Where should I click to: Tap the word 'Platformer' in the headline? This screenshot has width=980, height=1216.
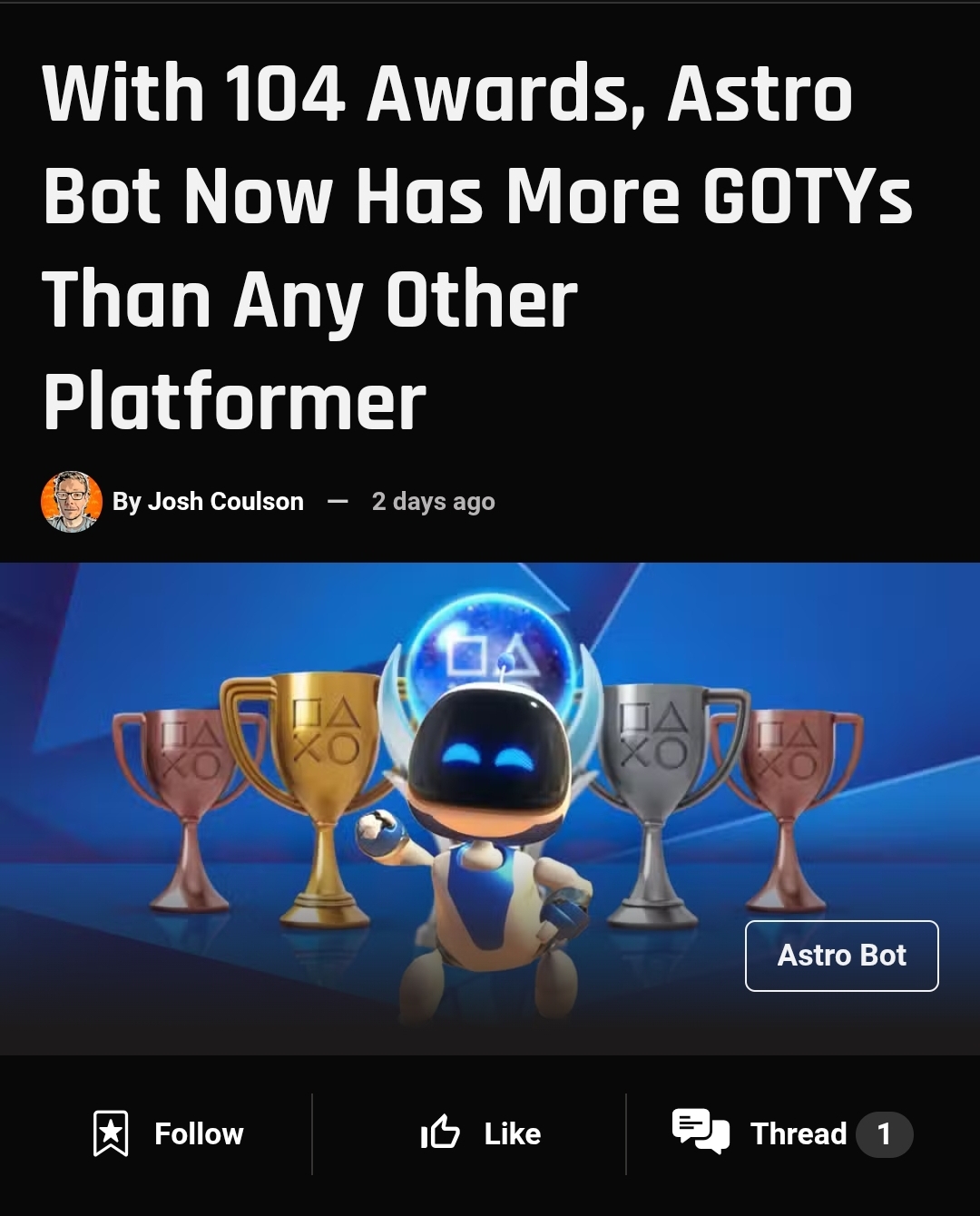(234, 402)
